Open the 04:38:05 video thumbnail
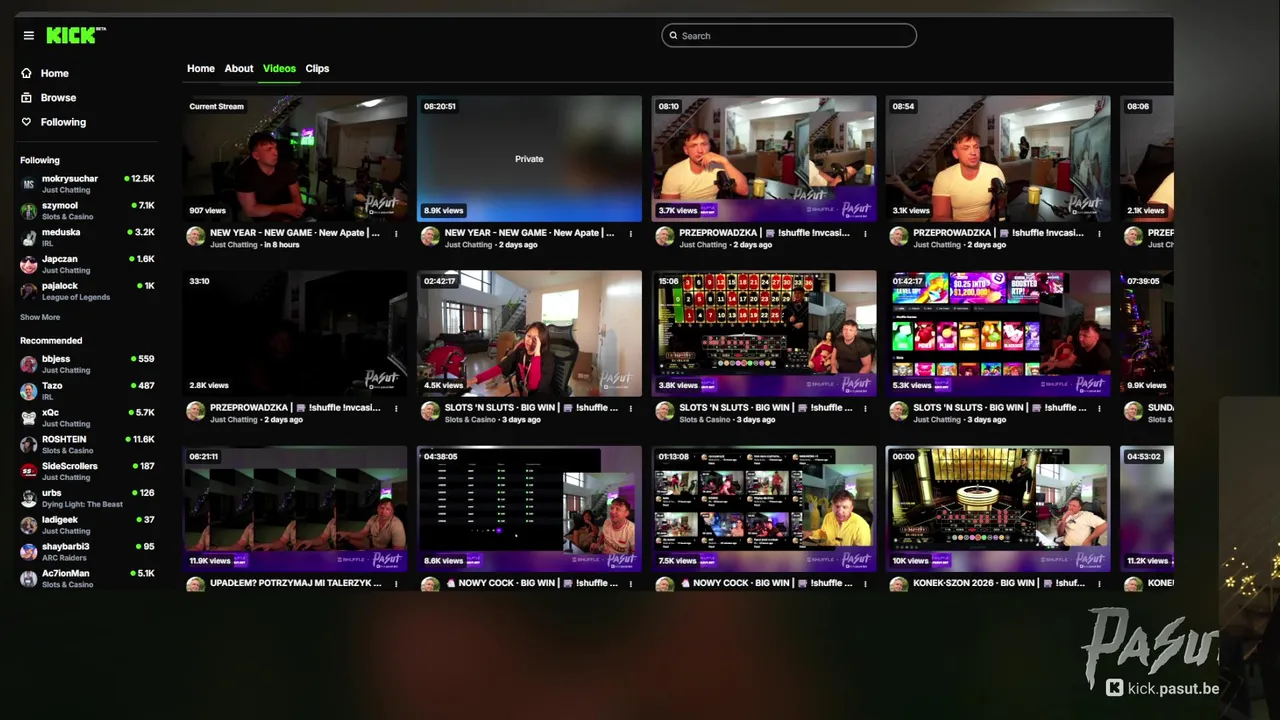 pos(529,508)
